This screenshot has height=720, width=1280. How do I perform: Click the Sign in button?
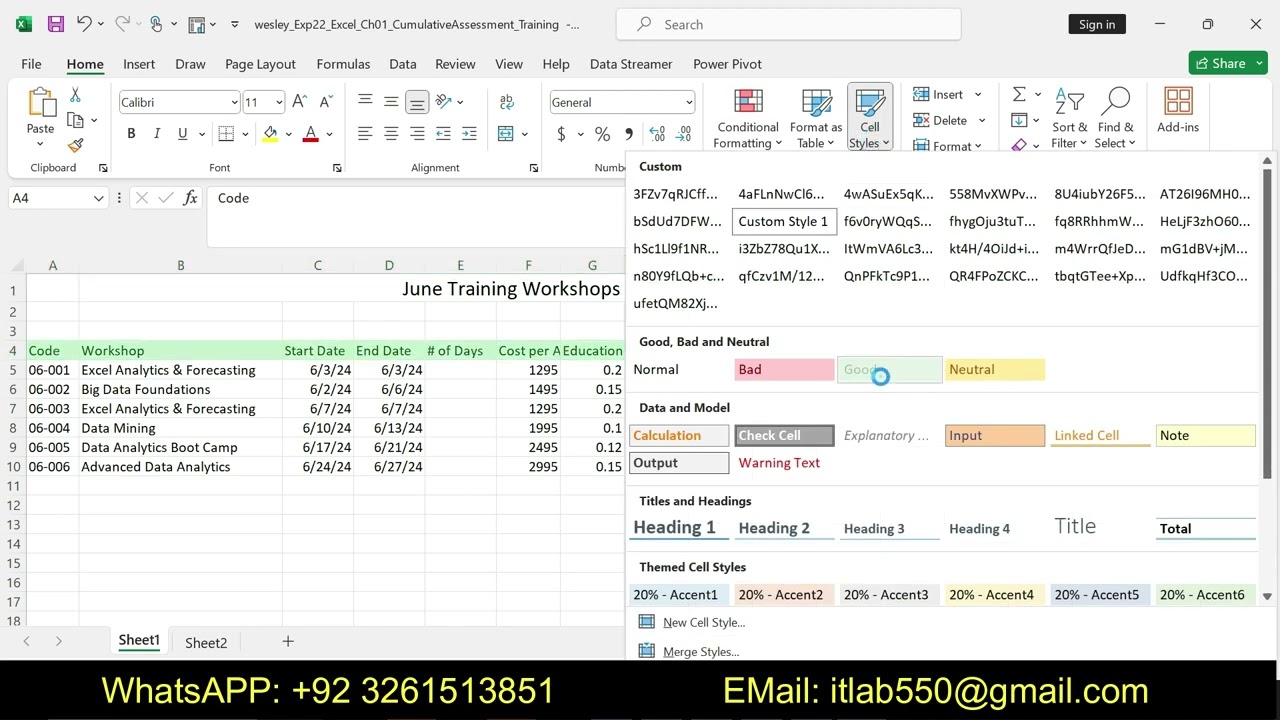click(x=1097, y=24)
